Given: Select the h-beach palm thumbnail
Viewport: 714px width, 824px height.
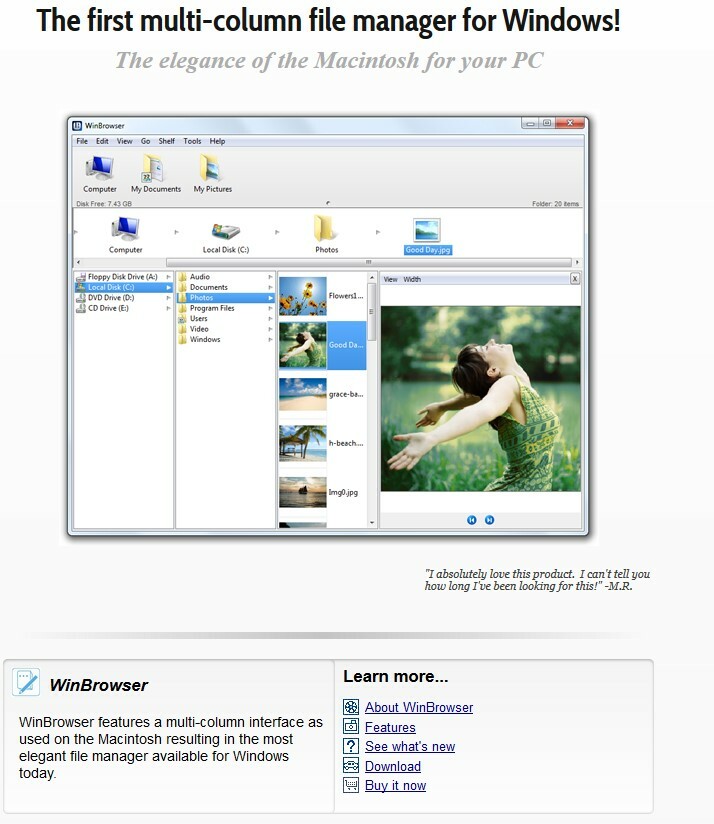Looking at the screenshot, I should click(303, 443).
